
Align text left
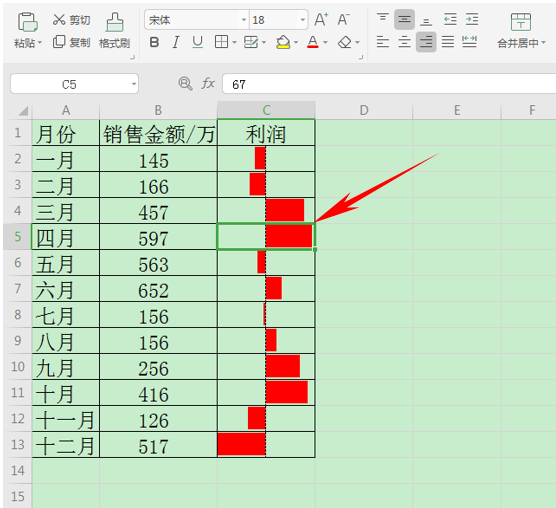pyautogui.click(x=383, y=42)
